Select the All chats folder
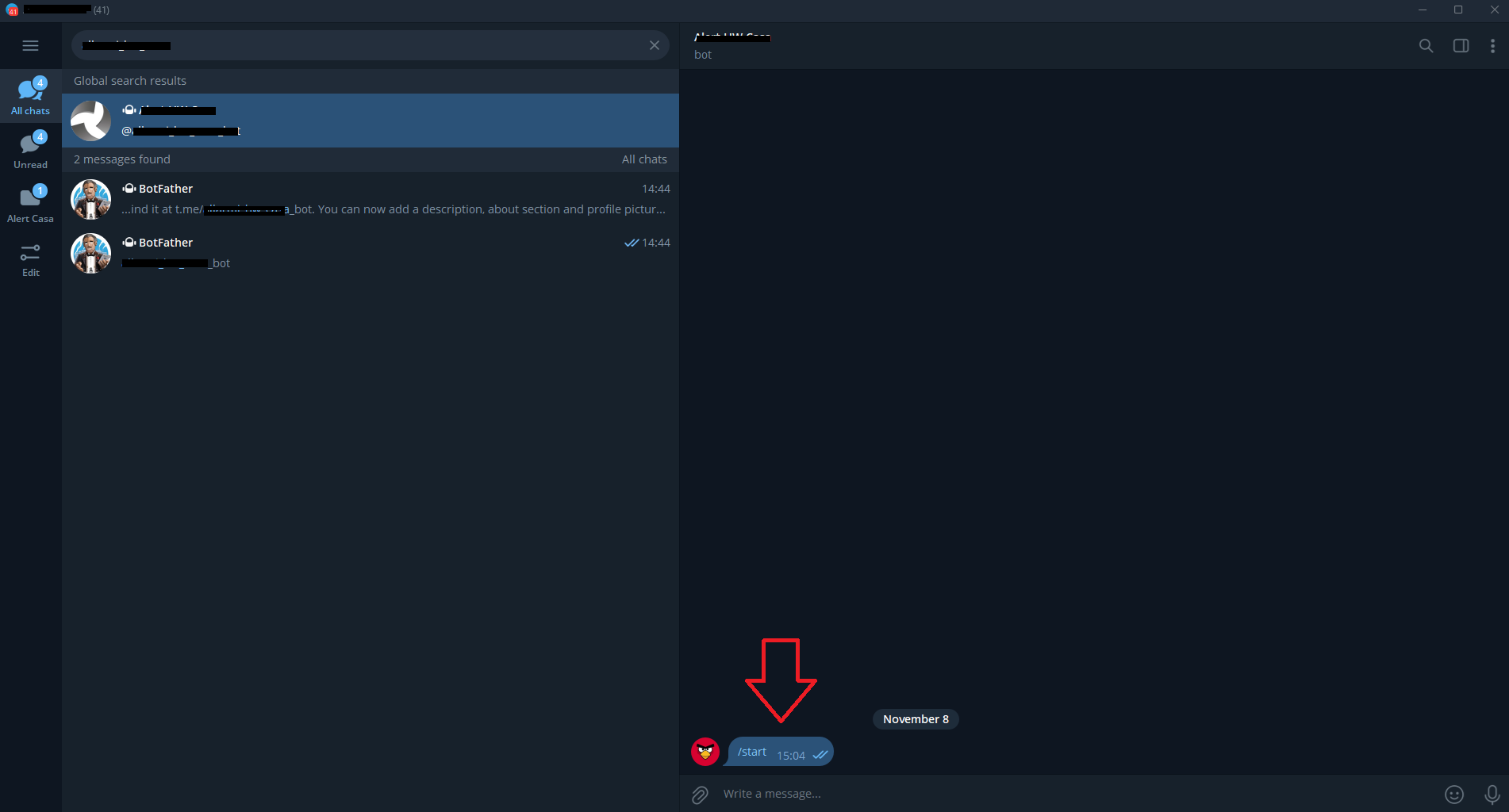This screenshot has height=812, width=1509. pyautogui.click(x=30, y=96)
